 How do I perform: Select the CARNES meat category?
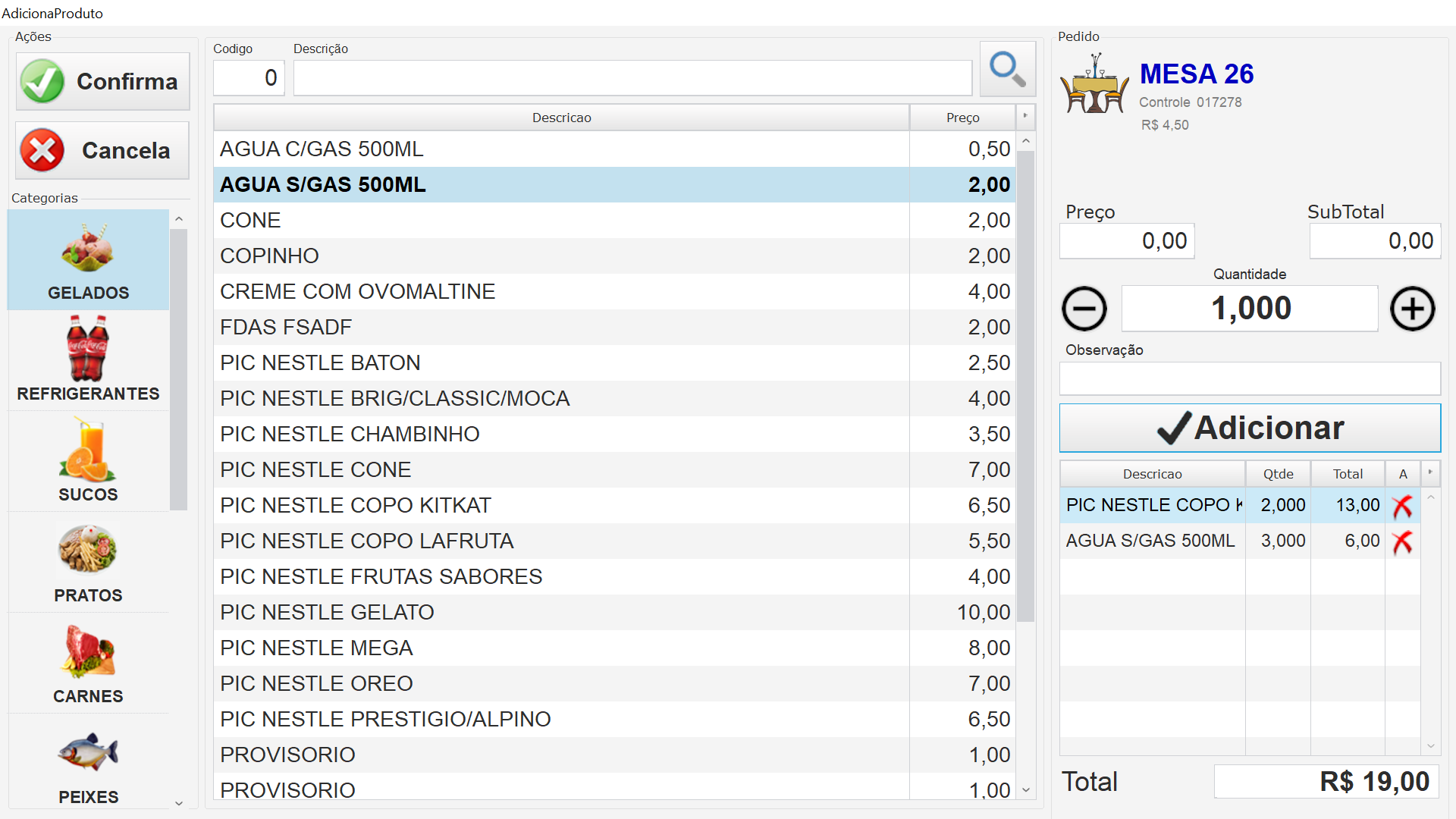(x=88, y=664)
